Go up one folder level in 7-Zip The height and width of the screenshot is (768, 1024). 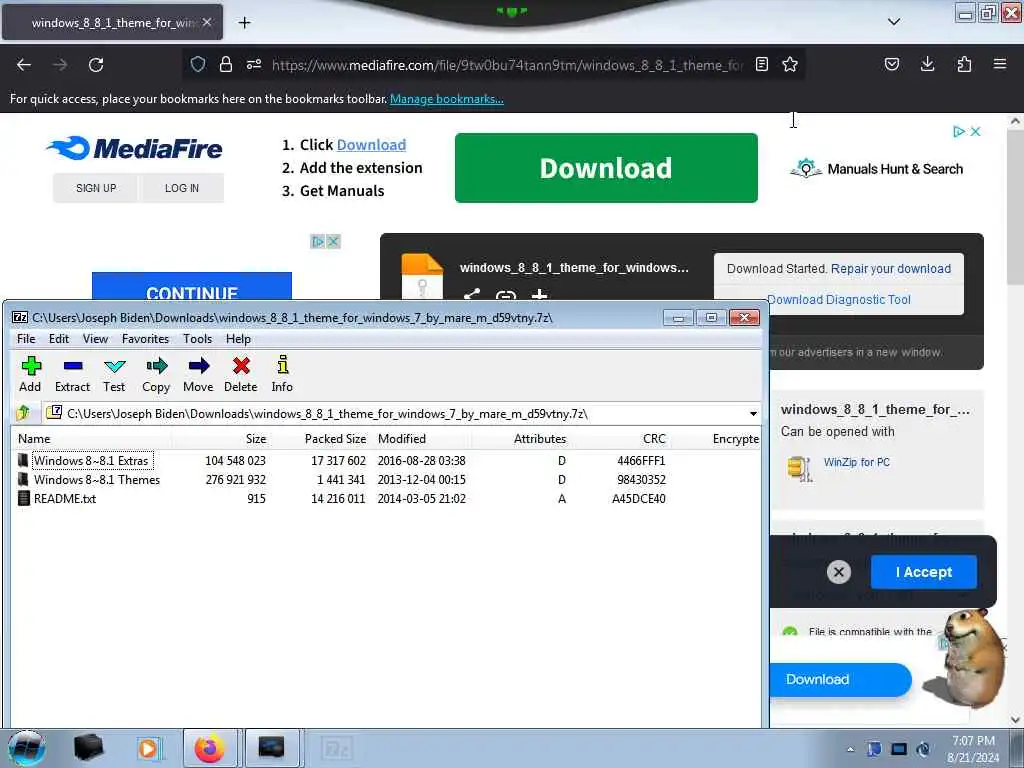pyautogui.click(x=24, y=413)
